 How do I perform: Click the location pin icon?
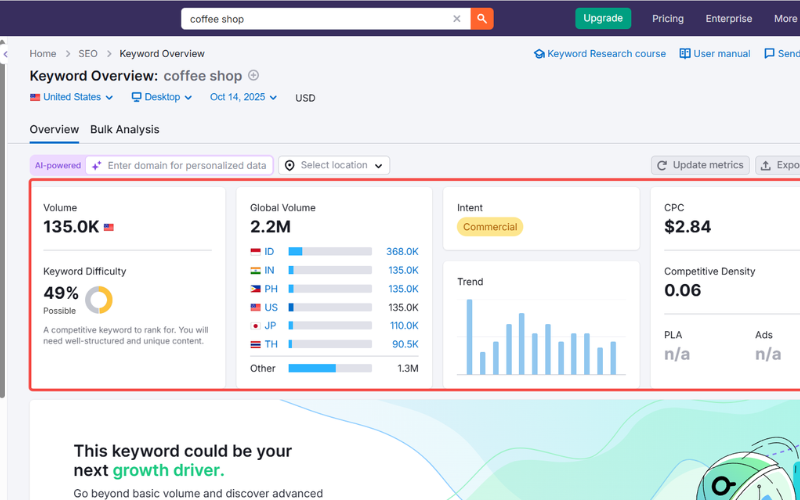289,165
